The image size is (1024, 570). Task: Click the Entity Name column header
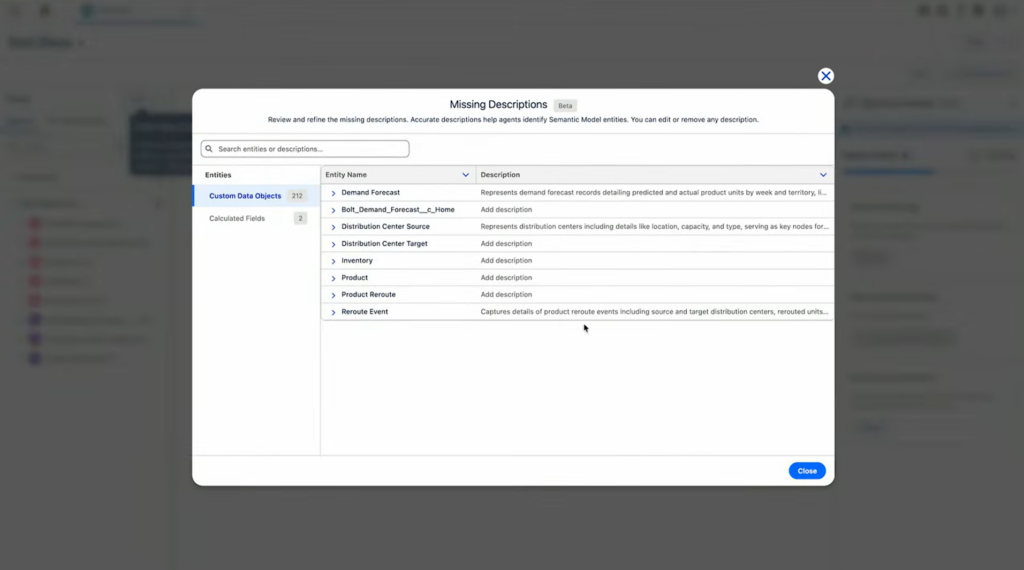pyautogui.click(x=398, y=175)
